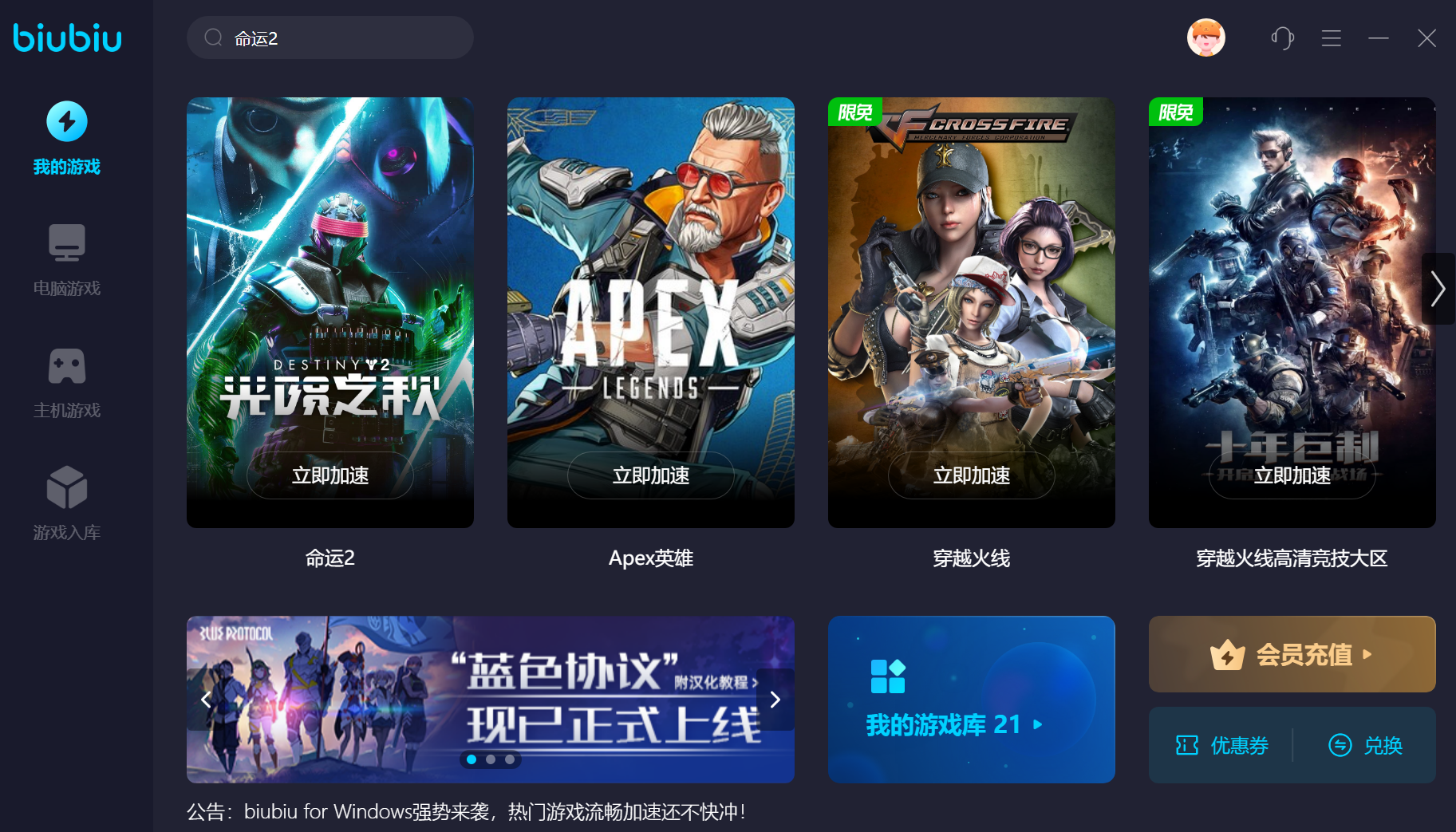Select second banner carousel dot

pos(491,759)
